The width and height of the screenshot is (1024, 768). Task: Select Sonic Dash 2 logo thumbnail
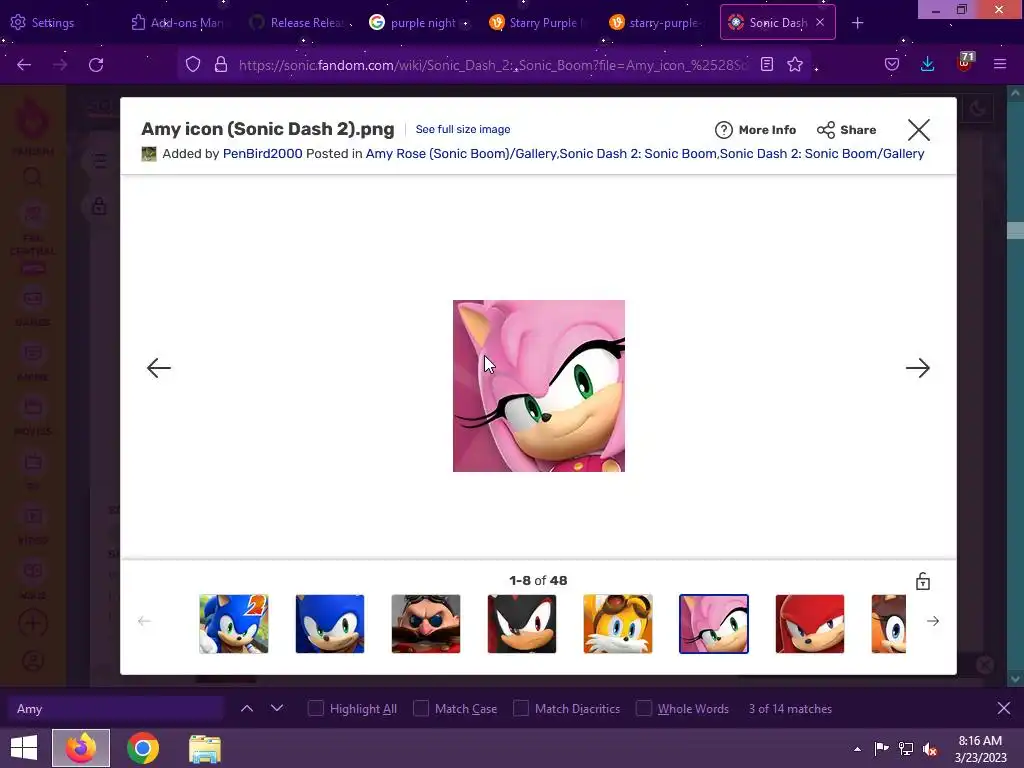point(234,624)
